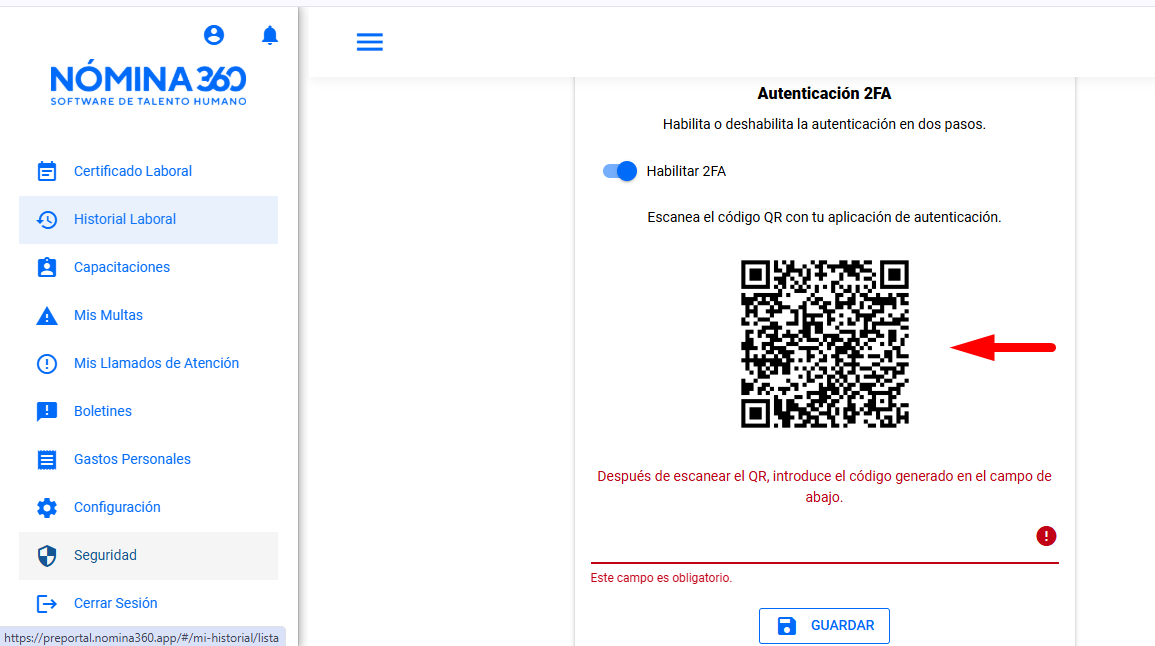Viewport: 1155px width, 646px height.
Task: Go to Capacitaciones section
Action: click(148, 267)
